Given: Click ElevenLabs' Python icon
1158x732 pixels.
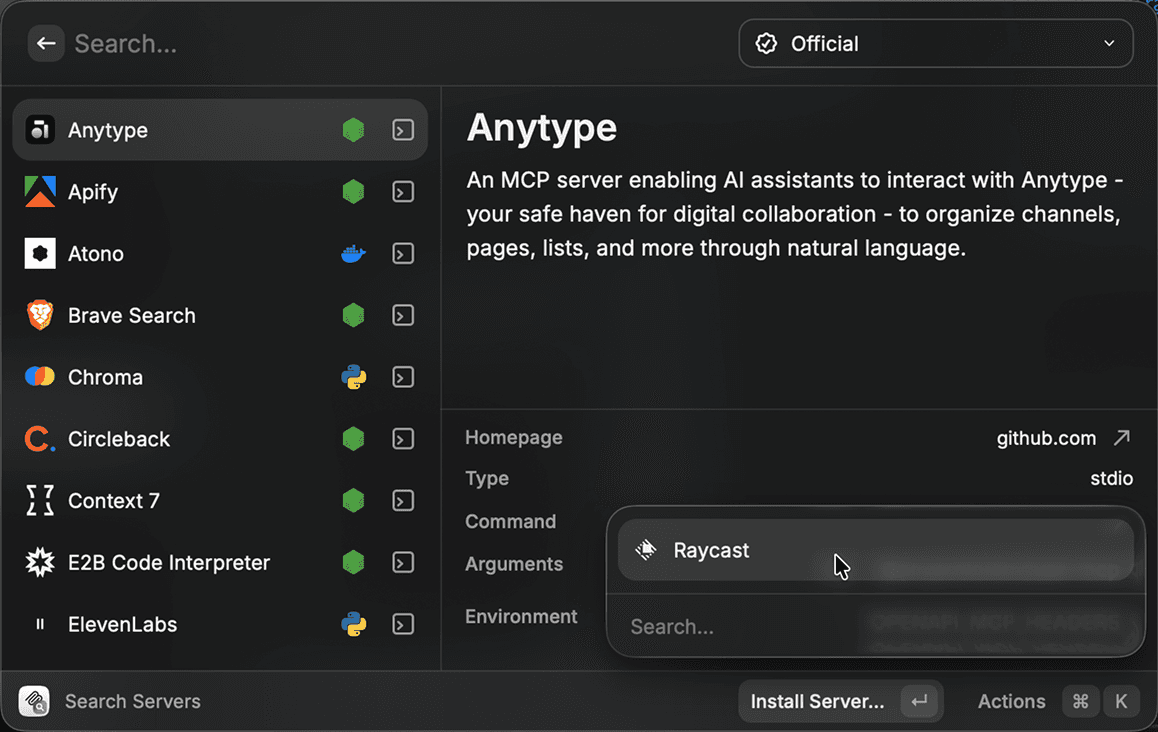Looking at the screenshot, I should click(353, 624).
